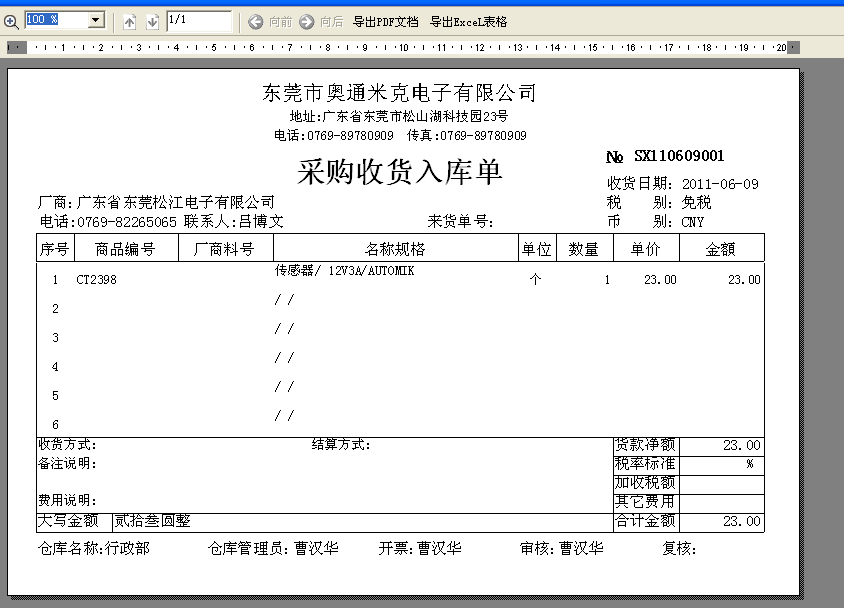Click the row number 6 in the table
This screenshot has width=844, height=608.
click(55, 425)
